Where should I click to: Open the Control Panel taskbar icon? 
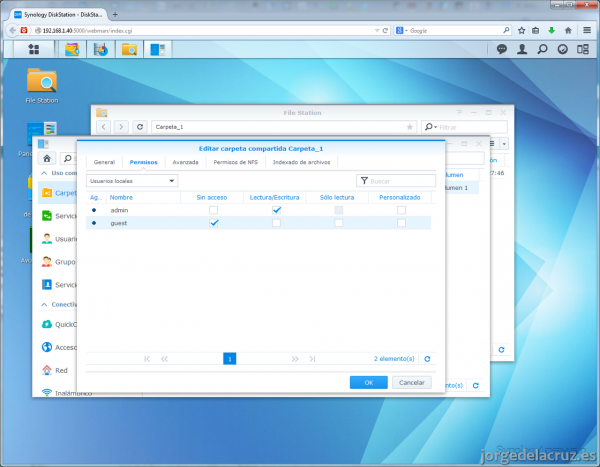pyautogui.click(x=157, y=49)
